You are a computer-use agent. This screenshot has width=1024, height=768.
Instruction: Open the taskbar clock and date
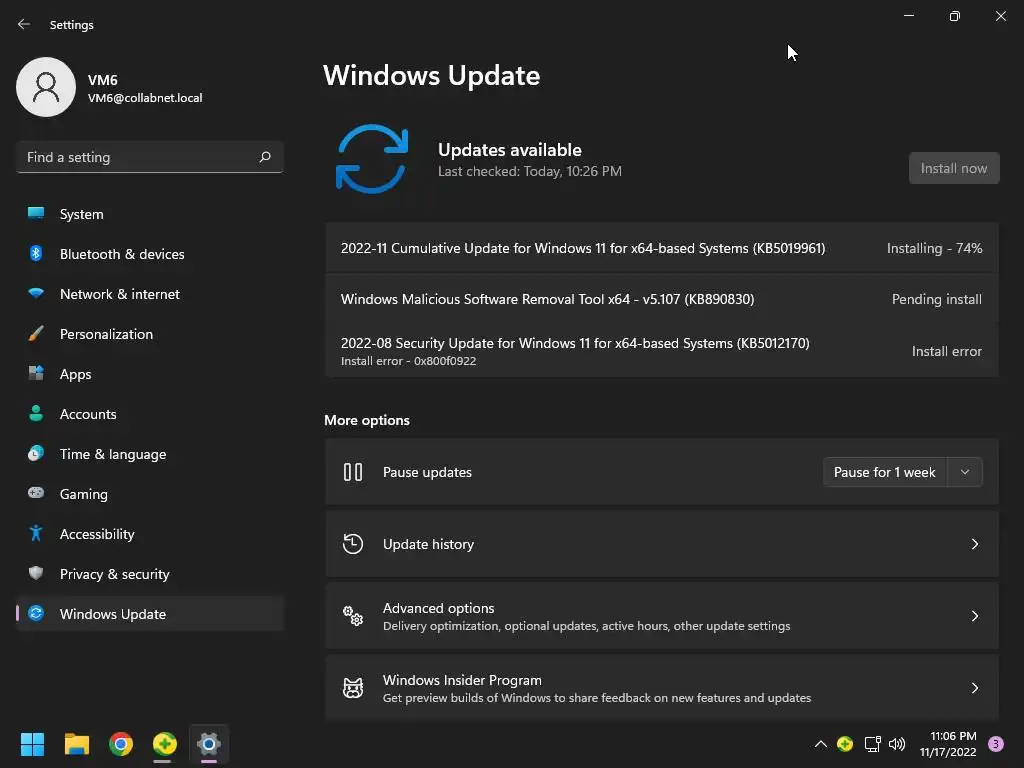(x=948, y=744)
